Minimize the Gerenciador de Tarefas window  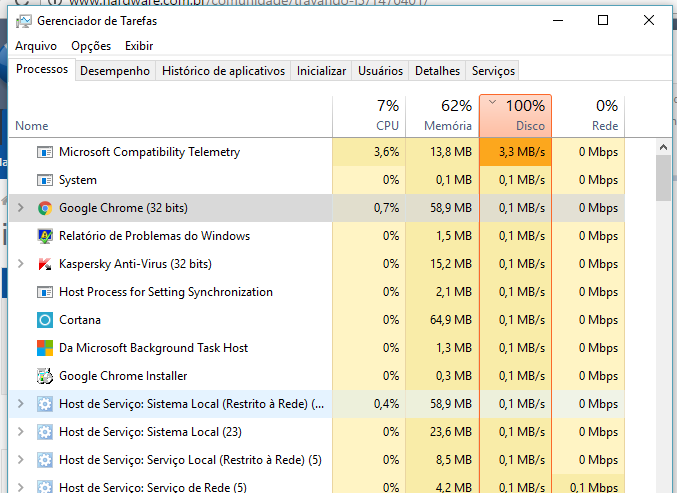pyautogui.click(x=558, y=21)
